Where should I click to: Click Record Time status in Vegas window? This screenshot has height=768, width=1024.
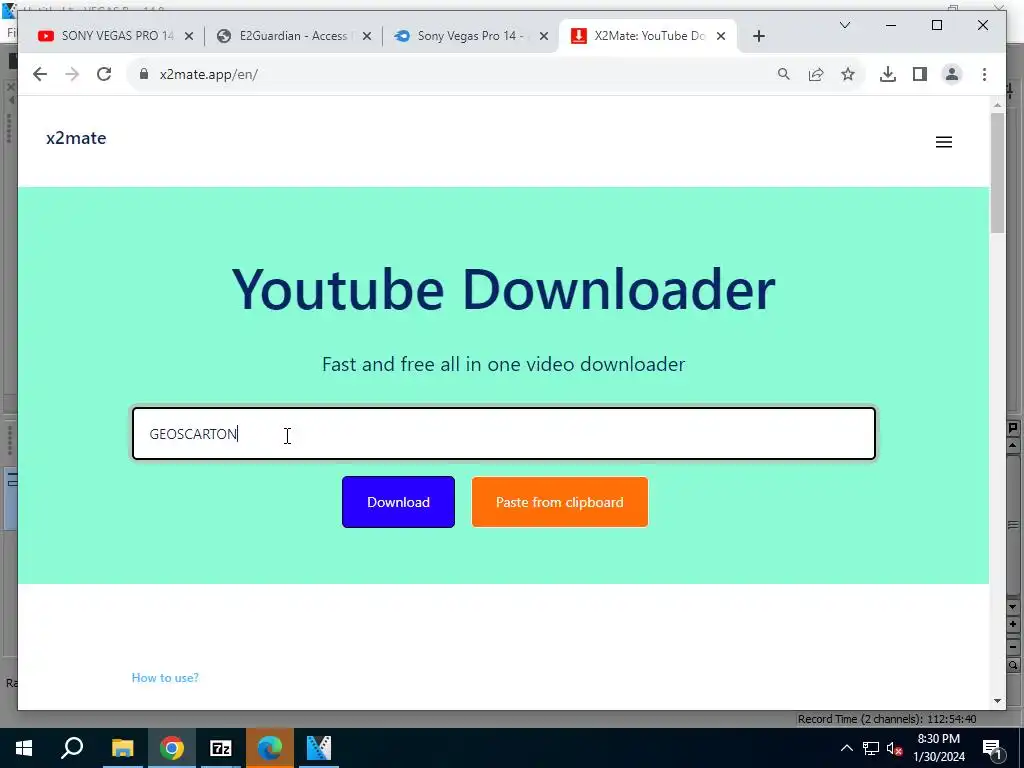[x=887, y=719]
